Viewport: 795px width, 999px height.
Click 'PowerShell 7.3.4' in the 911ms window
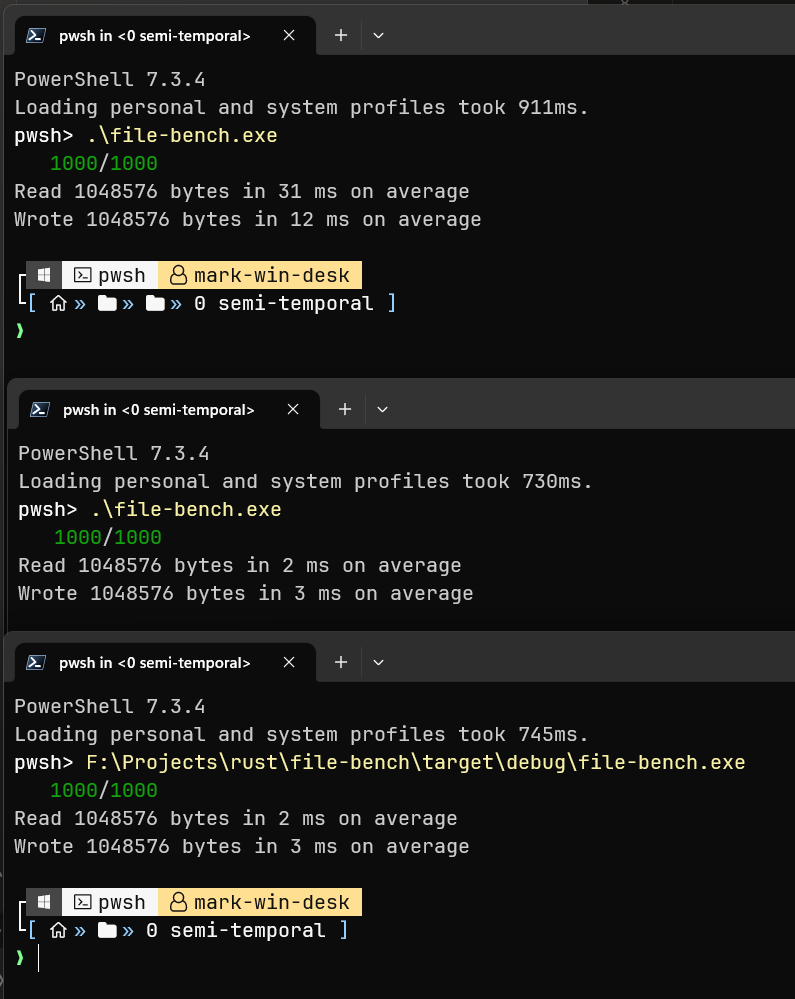tap(110, 80)
